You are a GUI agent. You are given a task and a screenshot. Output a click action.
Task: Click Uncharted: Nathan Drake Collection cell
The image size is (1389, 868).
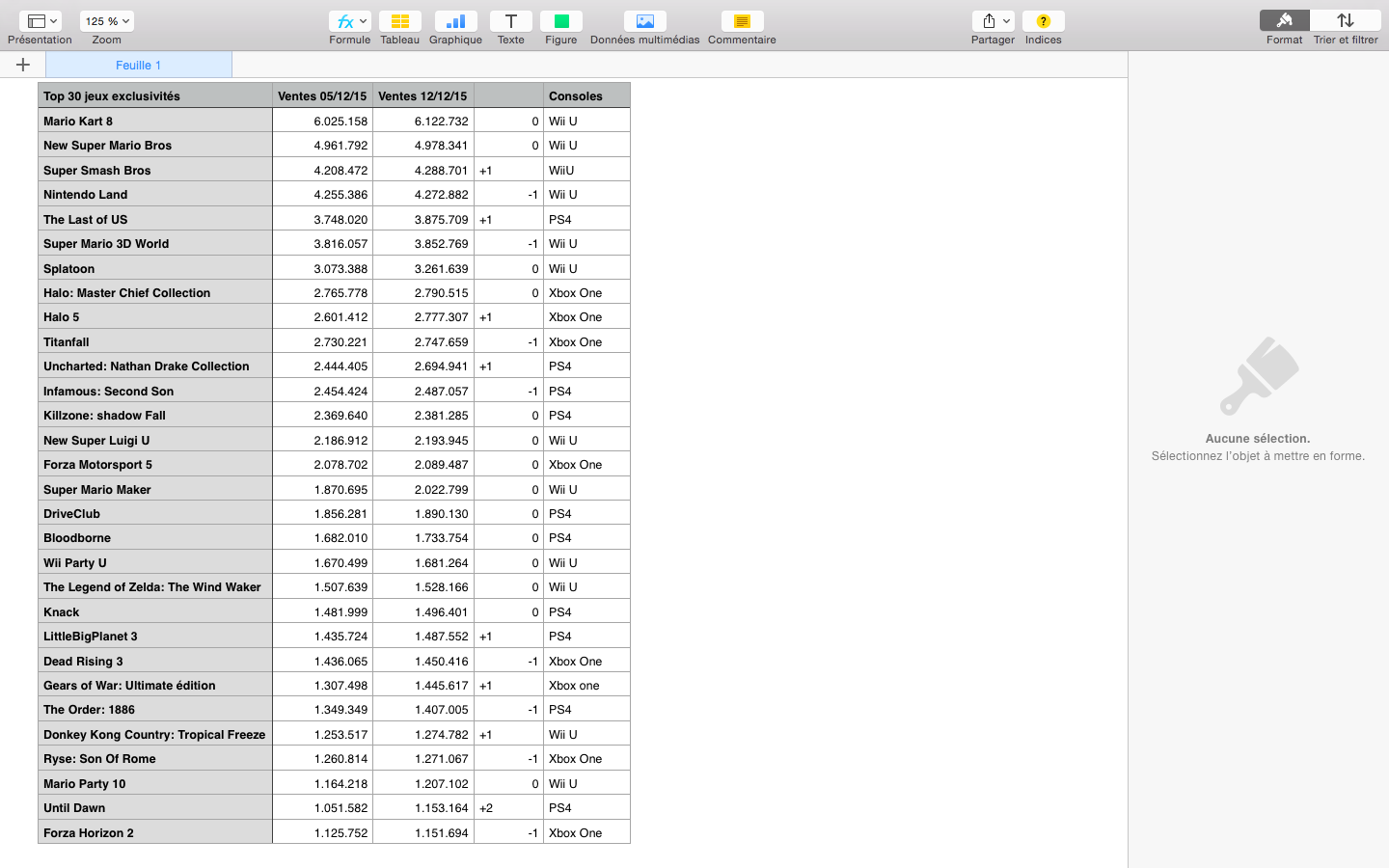tap(155, 366)
